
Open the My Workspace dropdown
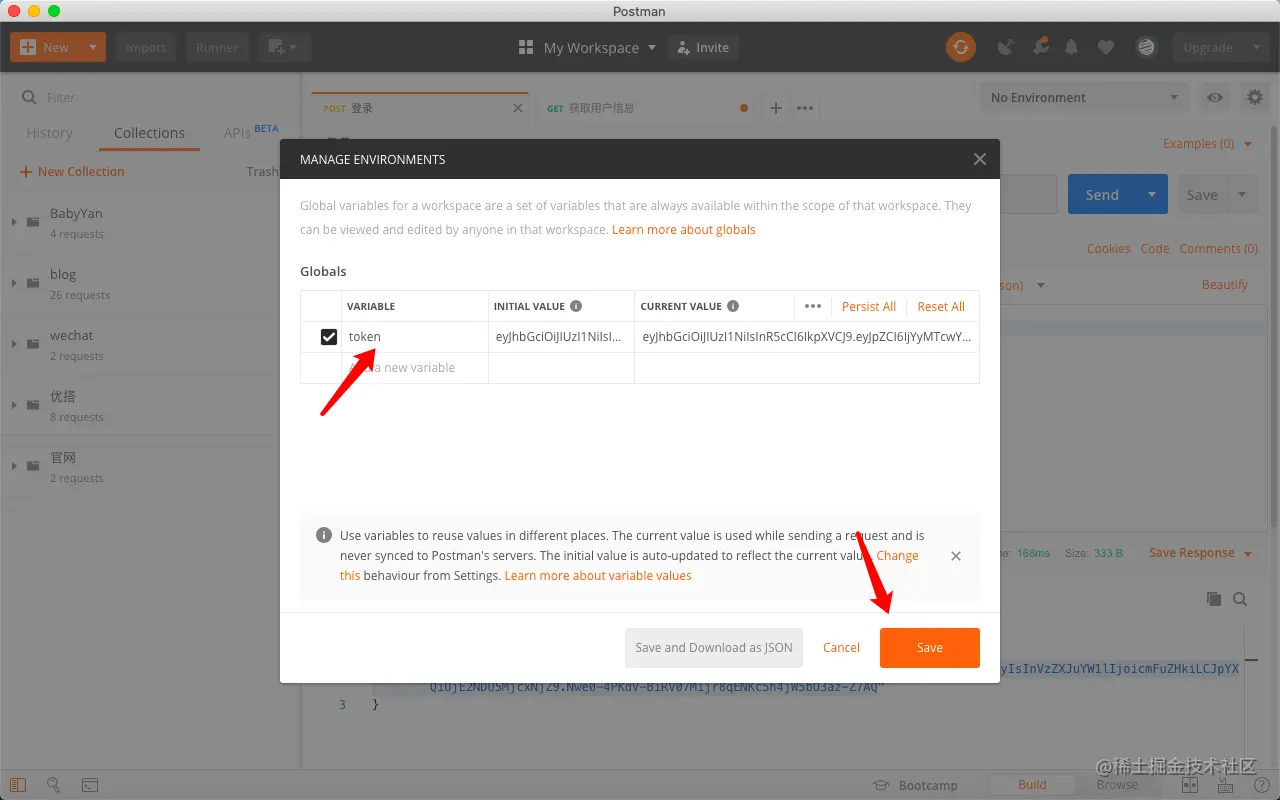(x=587, y=47)
